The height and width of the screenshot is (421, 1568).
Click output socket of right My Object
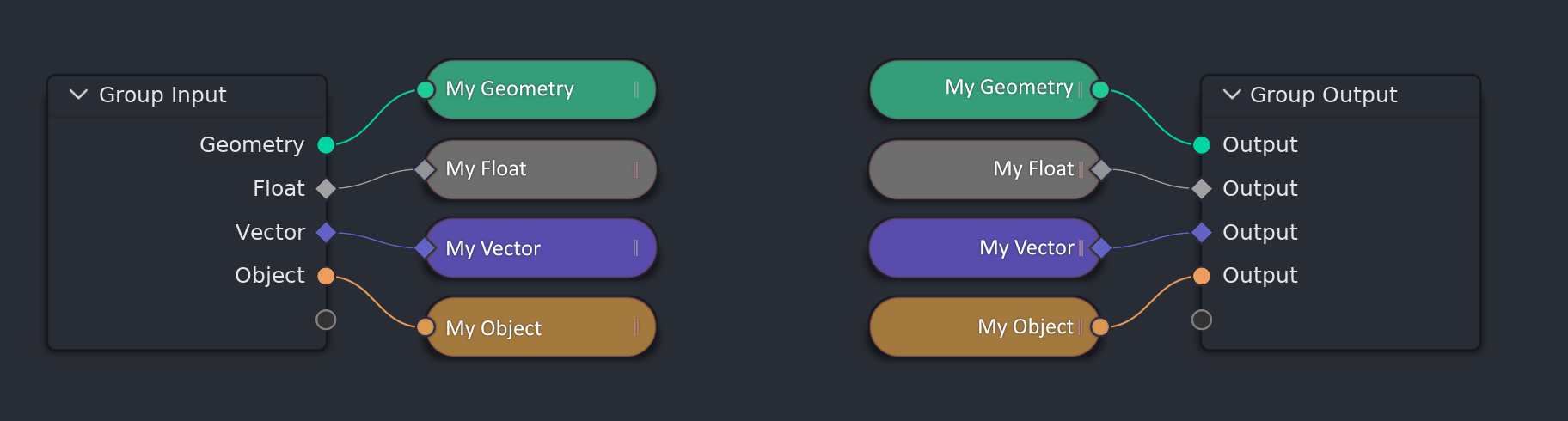(x=1100, y=326)
